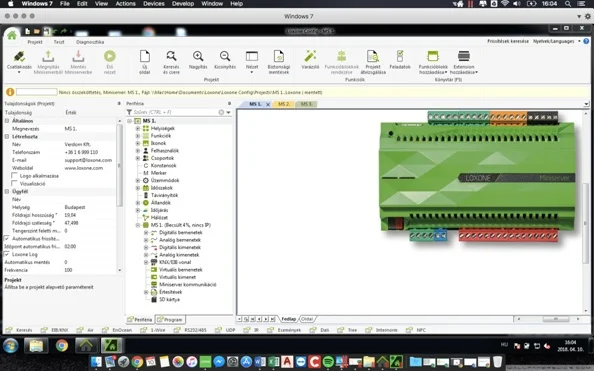Screen dimensions: 595x371
Task: Open the Varázsló wizard wand icon
Action: pos(310,57)
